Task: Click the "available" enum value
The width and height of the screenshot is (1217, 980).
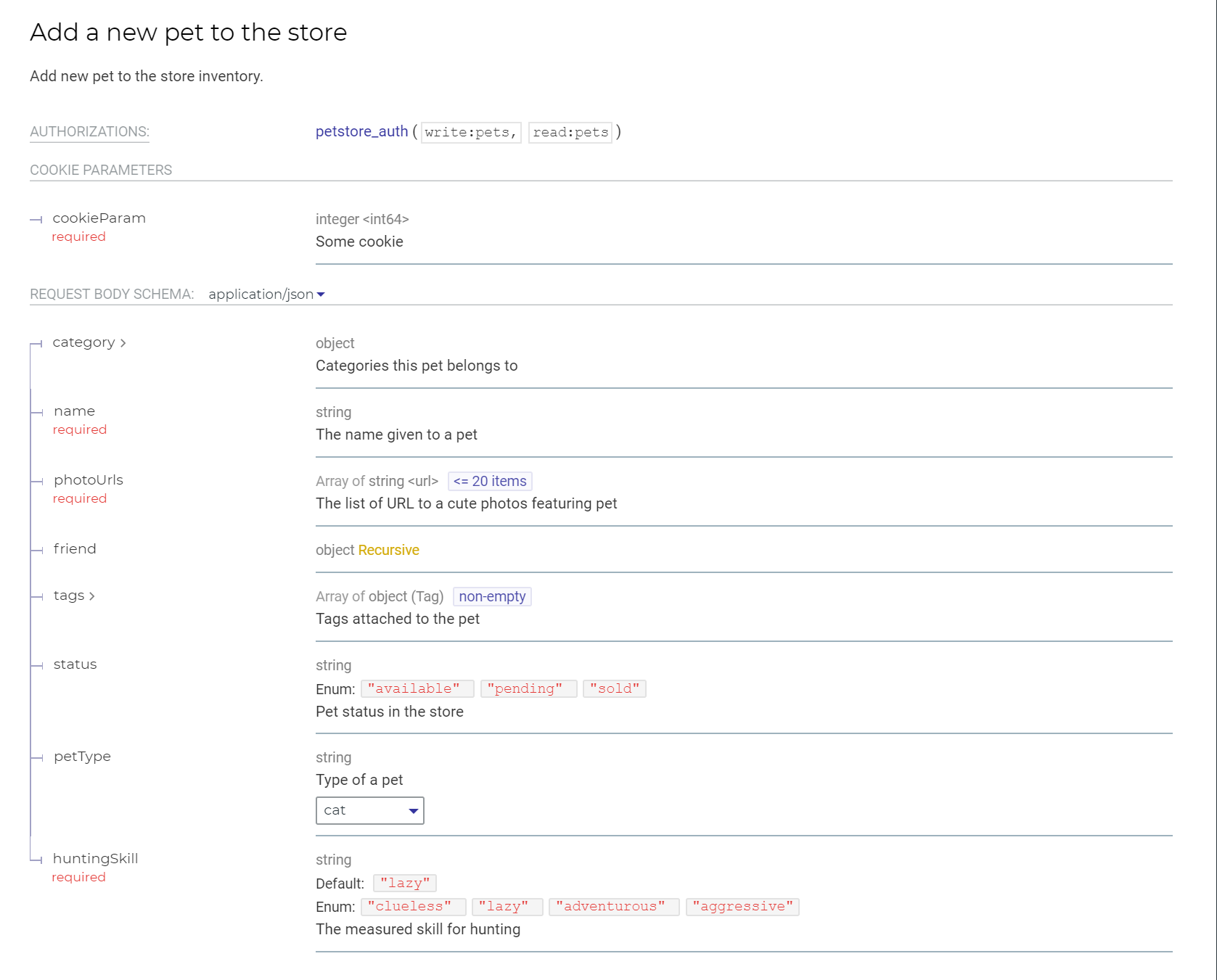Action: 417,688
